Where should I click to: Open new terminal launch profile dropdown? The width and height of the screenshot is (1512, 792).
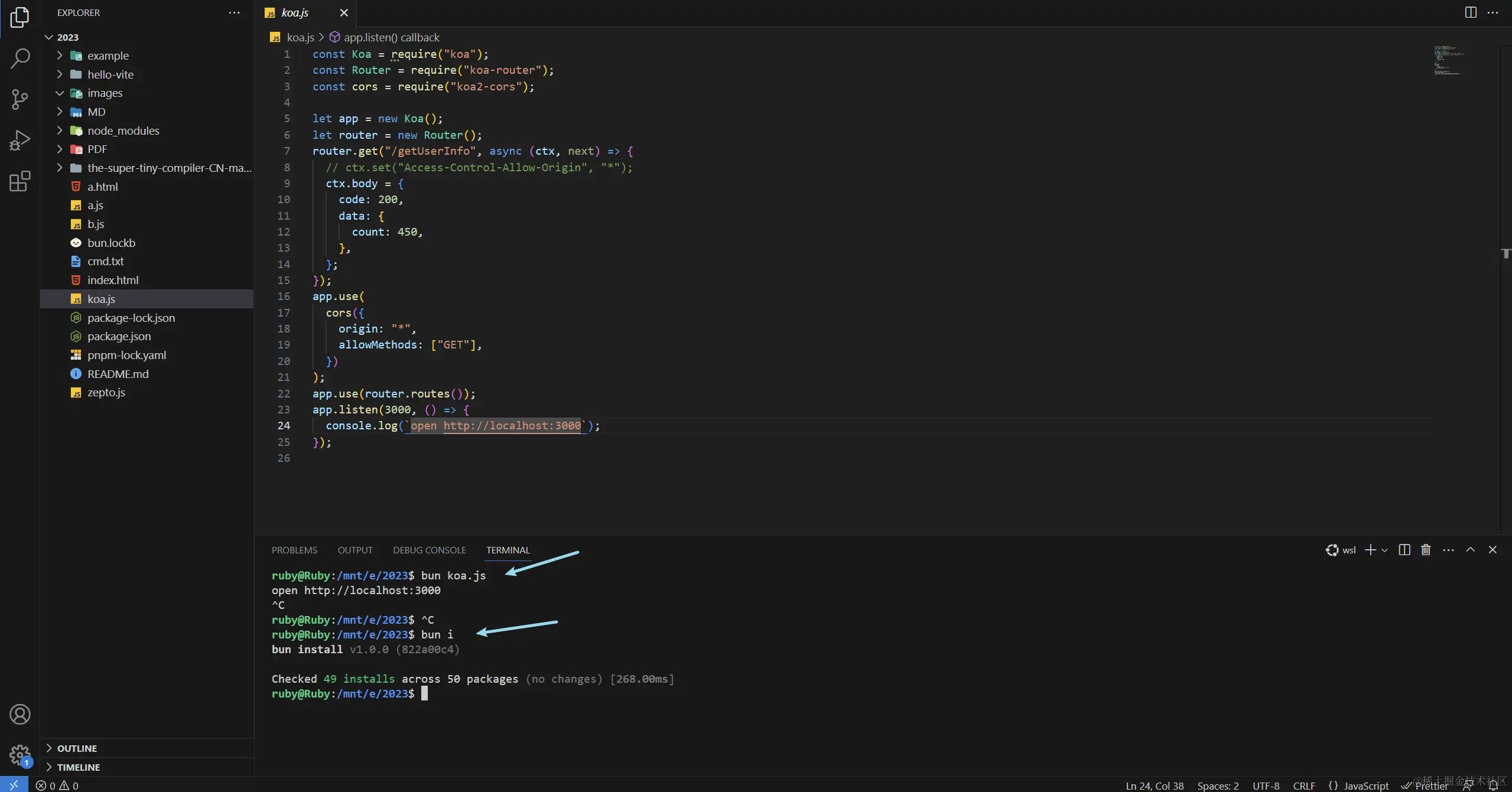[1384, 550]
